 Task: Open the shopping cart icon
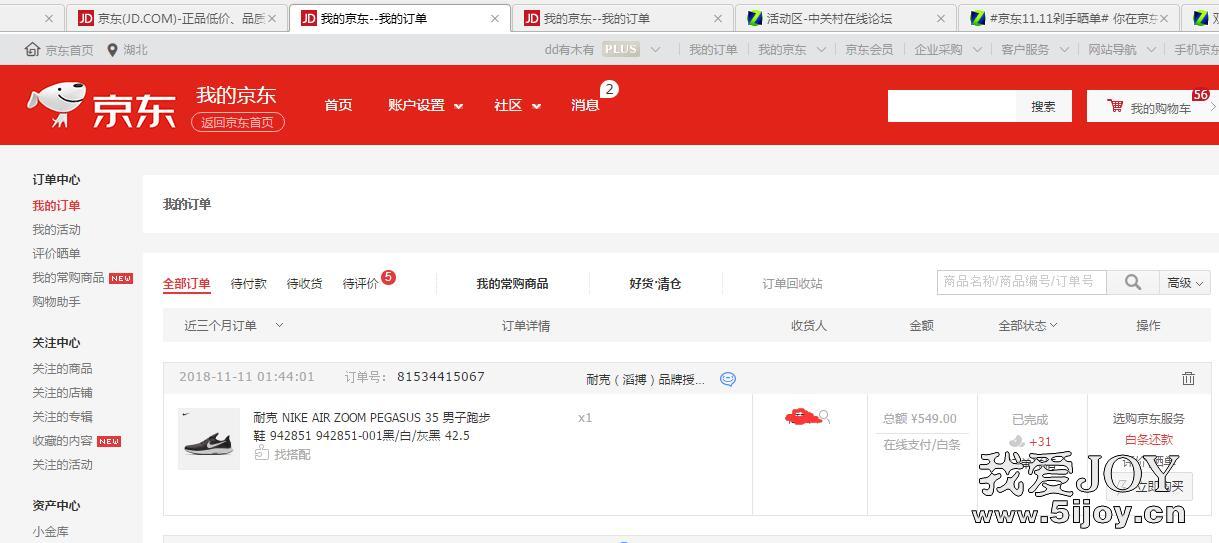(1114, 106)
